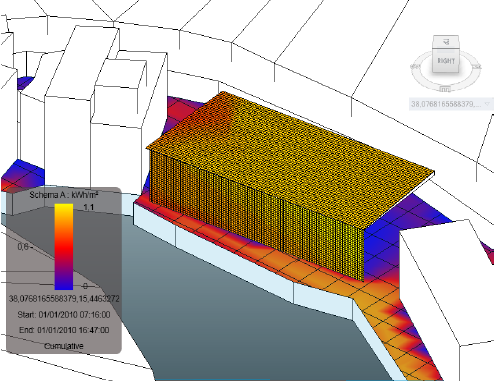Click the yellow-to-blue legend gradient bar
Screen dimensions: 501x381
[64, 247]
